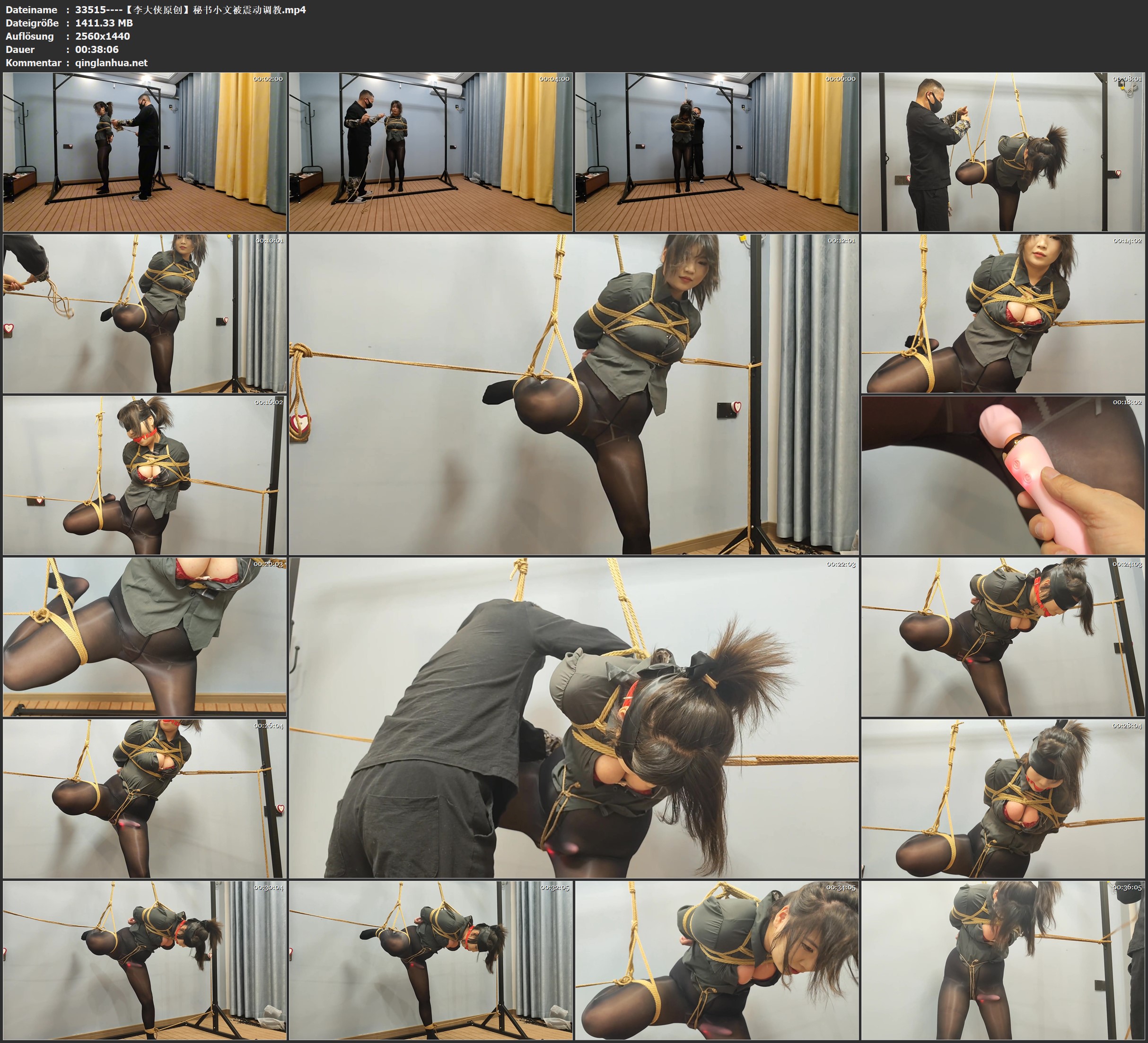1148x1043 pixels.
Task: Click the Dateiname filename text
Action: (190, 9)
